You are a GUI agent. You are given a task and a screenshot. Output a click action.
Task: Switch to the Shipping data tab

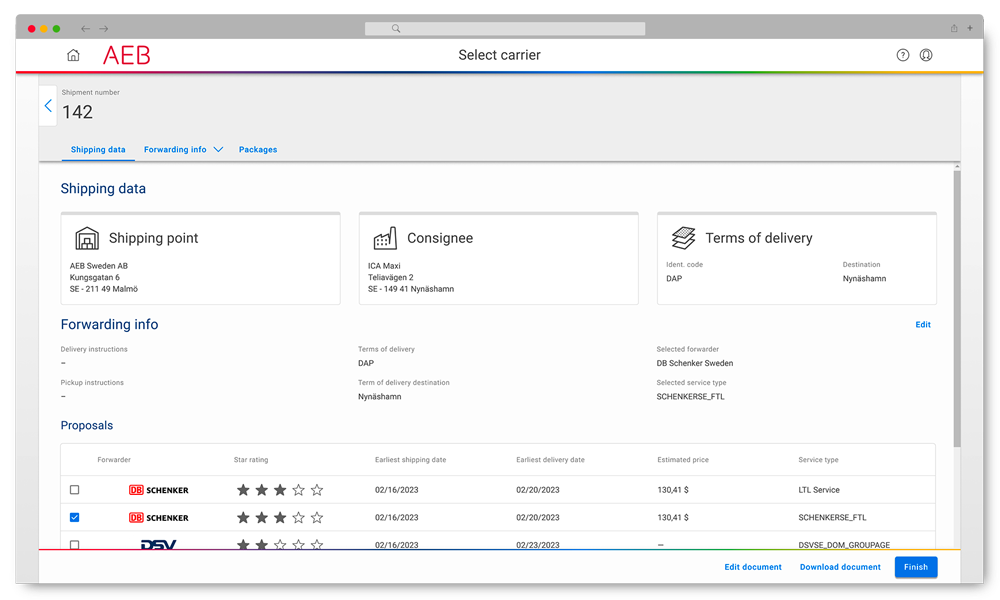coord(98,150)
